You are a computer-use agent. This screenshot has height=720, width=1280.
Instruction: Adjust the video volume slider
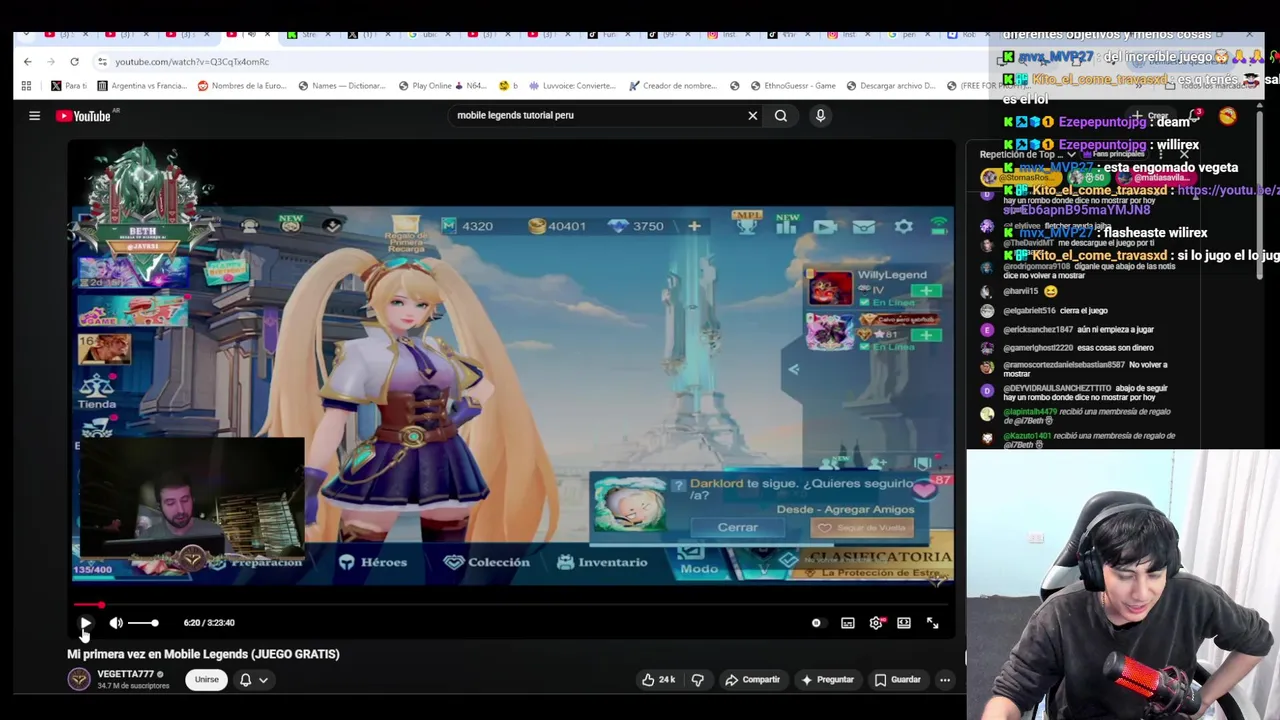coord(142,623)
